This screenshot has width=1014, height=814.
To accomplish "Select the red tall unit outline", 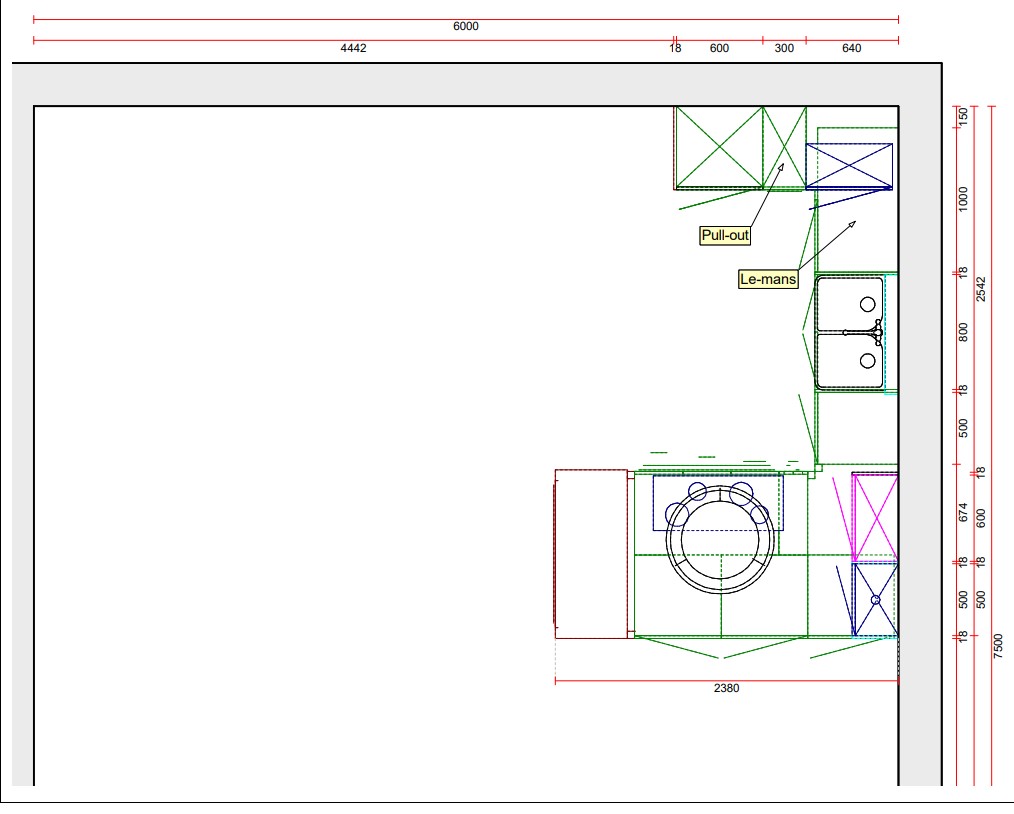I will coord(591,553).
